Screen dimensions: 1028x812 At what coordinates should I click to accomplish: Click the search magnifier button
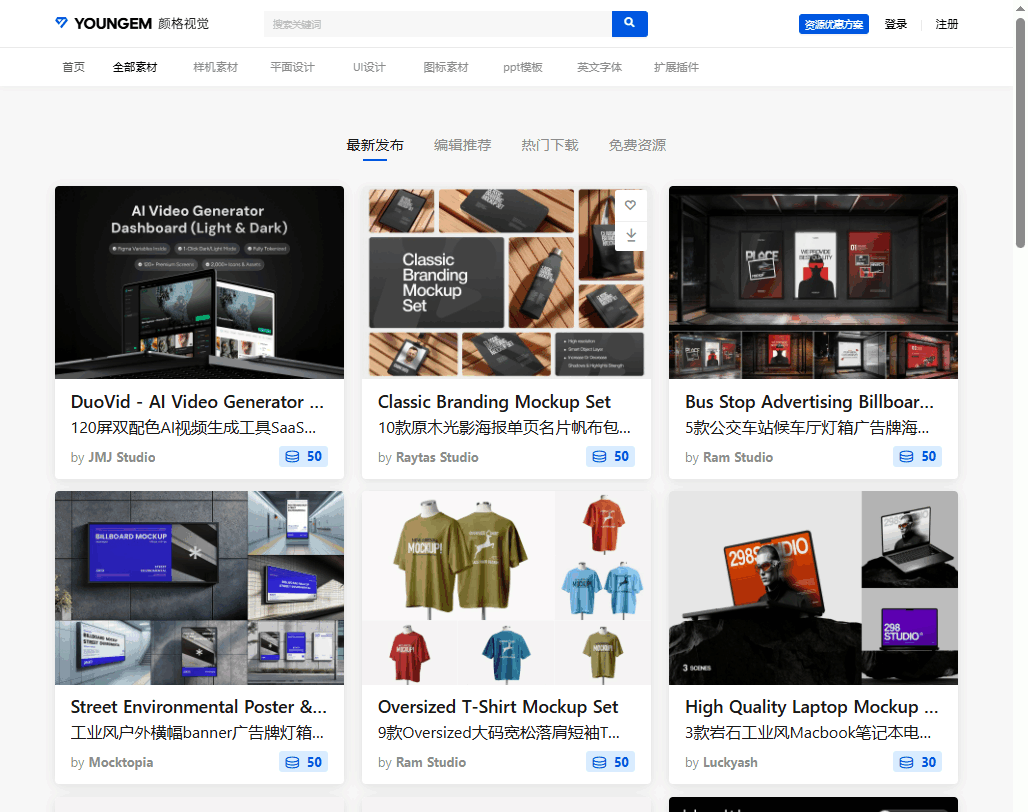(x=629, y=23)
